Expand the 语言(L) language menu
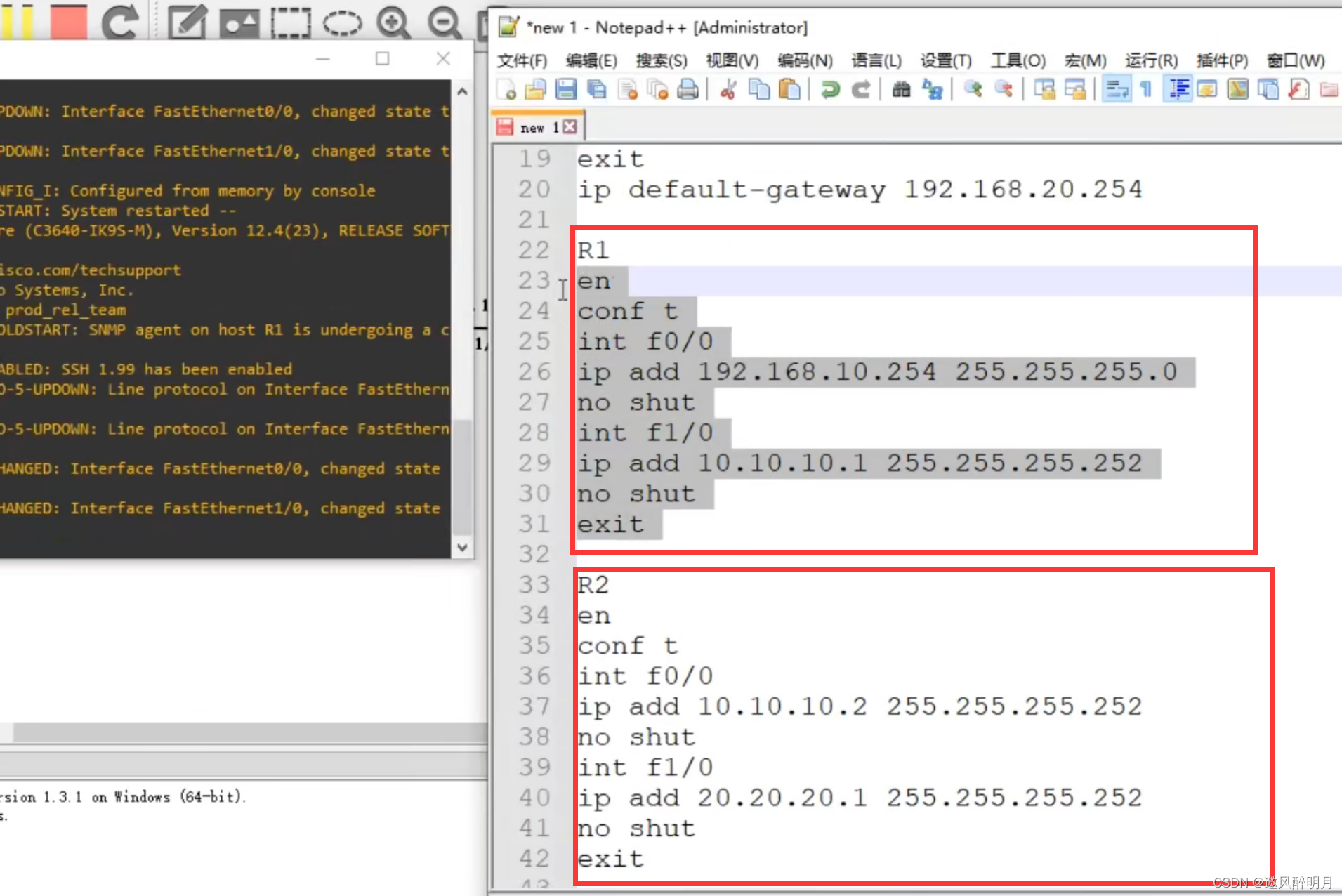Screen dimensions: 1342x896 tap(876, 61)
